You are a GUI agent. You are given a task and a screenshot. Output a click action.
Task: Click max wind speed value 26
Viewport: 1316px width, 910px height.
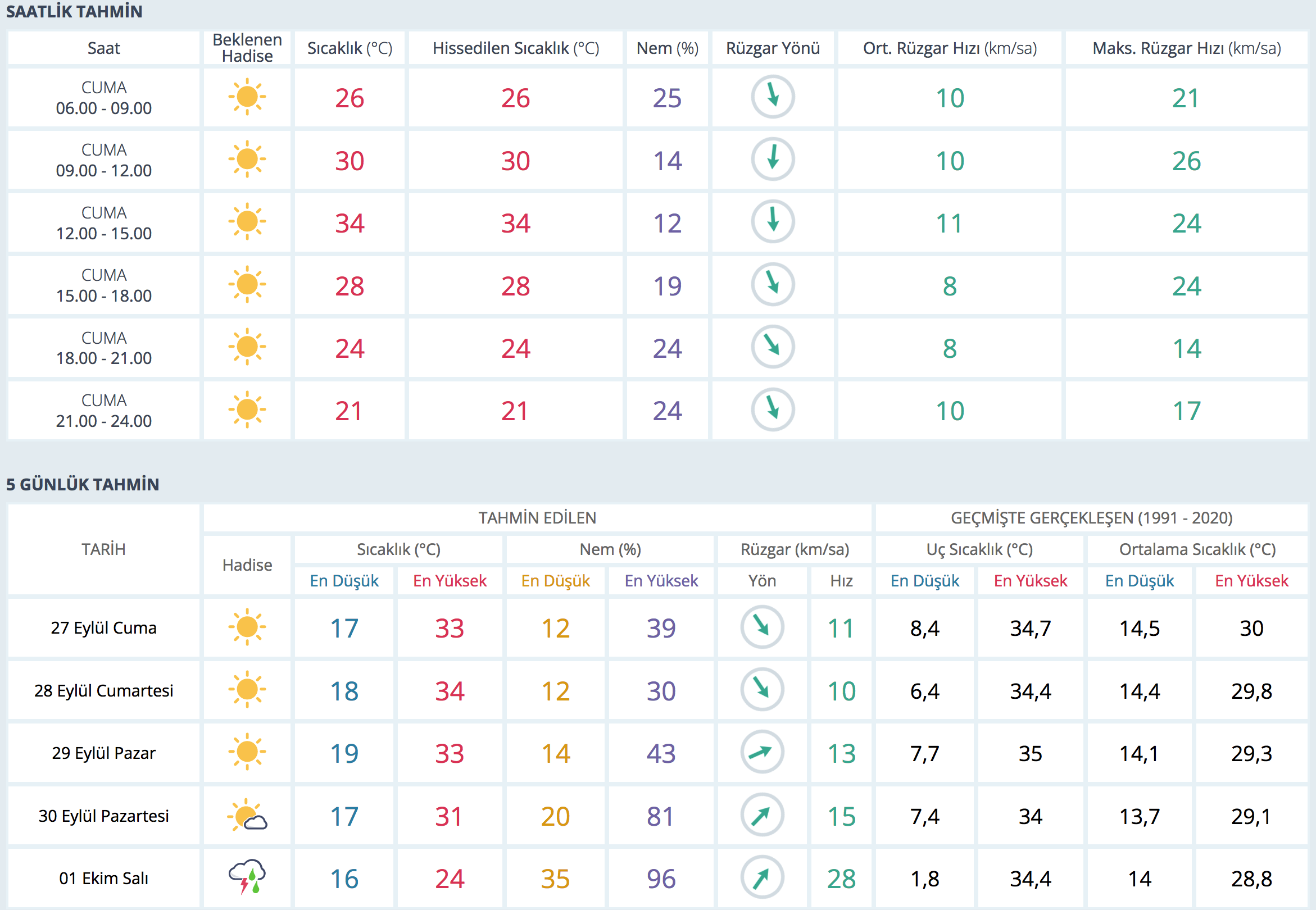tap(1186, 161)
